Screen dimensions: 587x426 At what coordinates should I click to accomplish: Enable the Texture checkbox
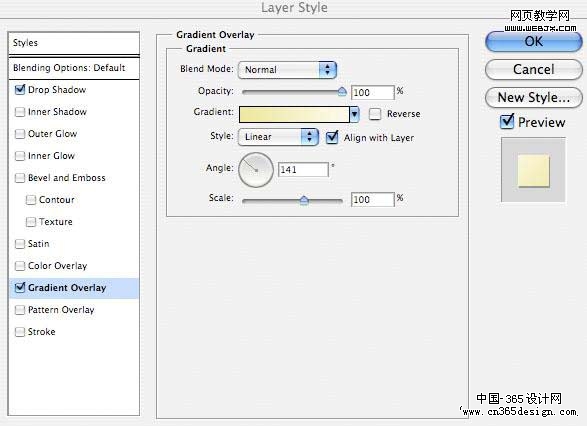point(31,222)
